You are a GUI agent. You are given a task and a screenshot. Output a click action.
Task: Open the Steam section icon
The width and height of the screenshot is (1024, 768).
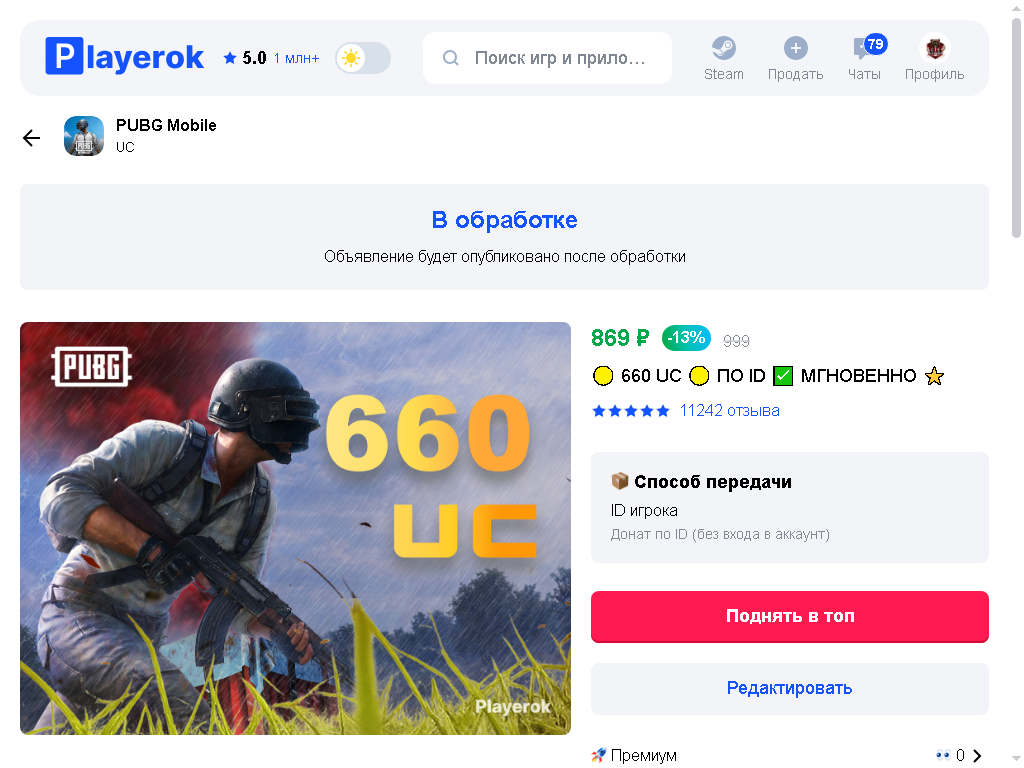(x=724, y=48)
